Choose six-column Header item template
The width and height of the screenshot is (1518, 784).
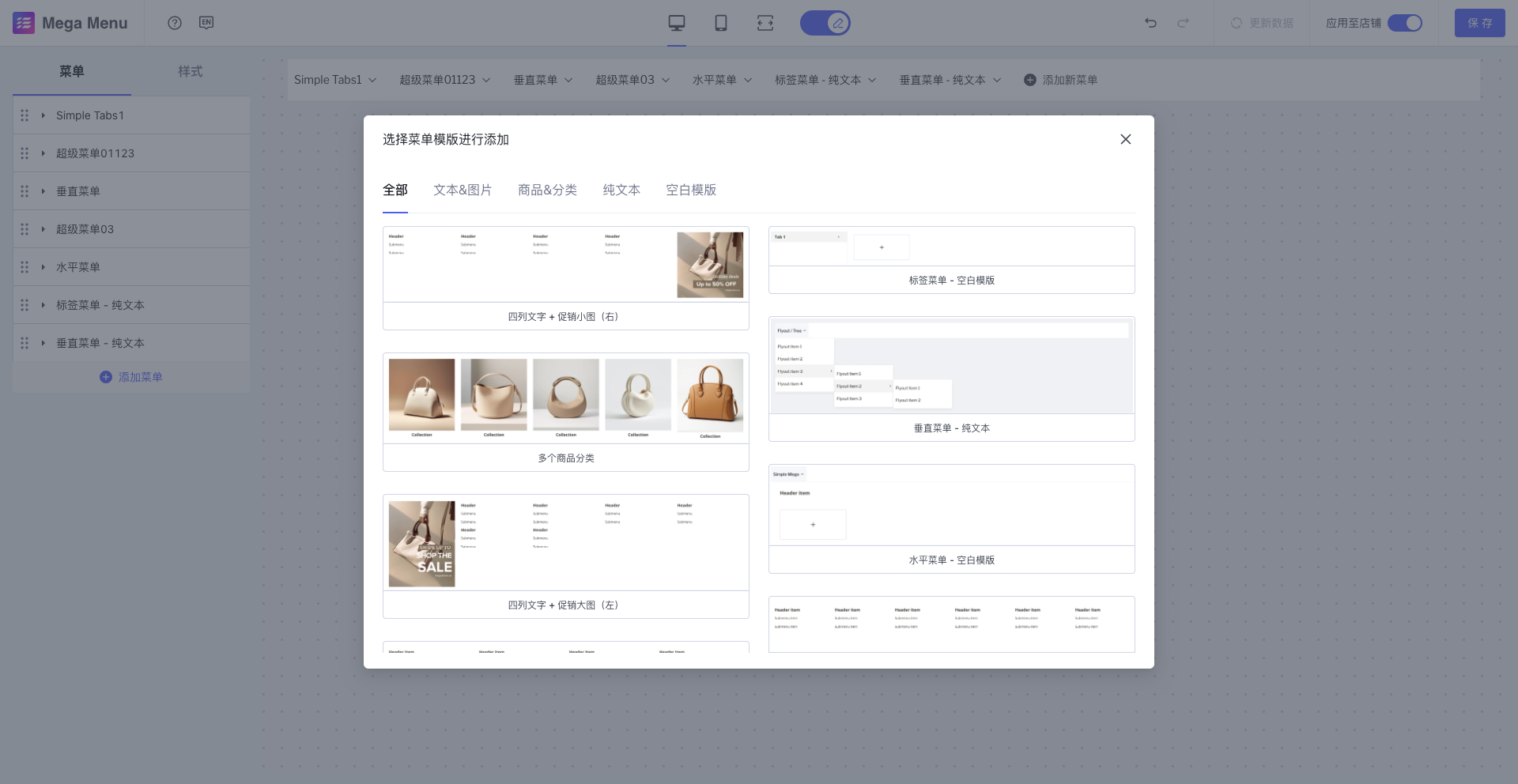tap(952, 624)
